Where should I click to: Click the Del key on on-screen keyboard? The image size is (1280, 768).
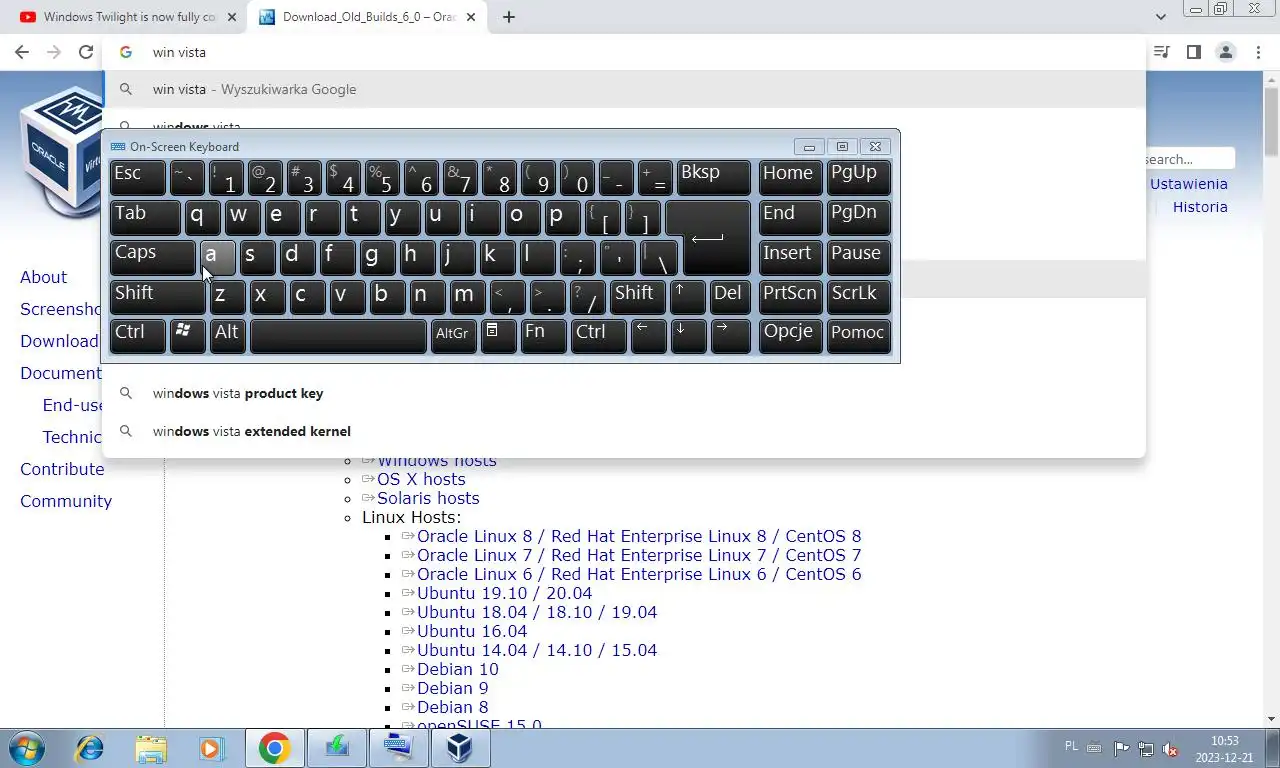pyautogui.click(x=730, y=296)
